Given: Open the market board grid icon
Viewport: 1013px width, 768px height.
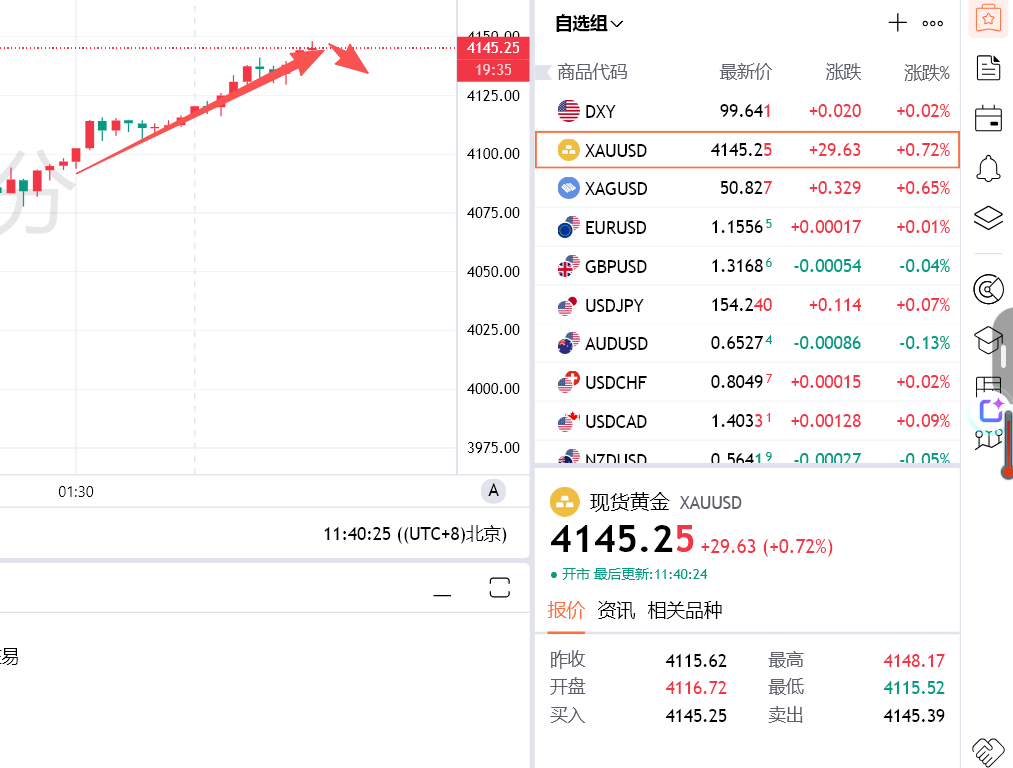Looking at the screenshot, I should tap(988, 386).
